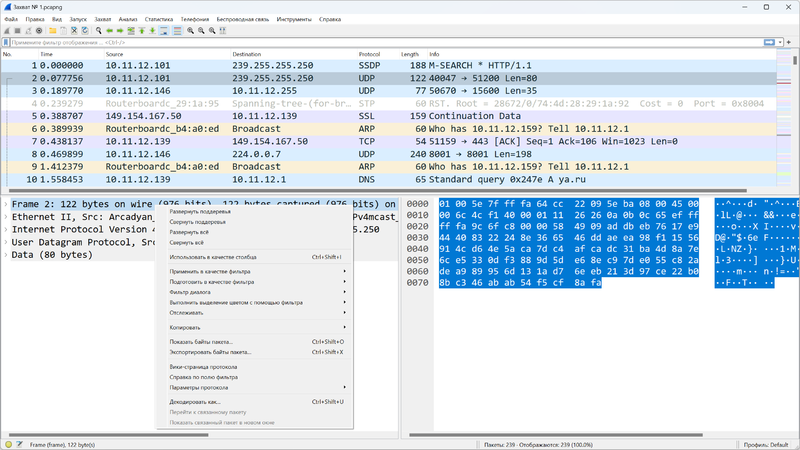Screen dimensions: 800x450
Task: Expand the Ethernet II tree node
Action: coord(6,217)
